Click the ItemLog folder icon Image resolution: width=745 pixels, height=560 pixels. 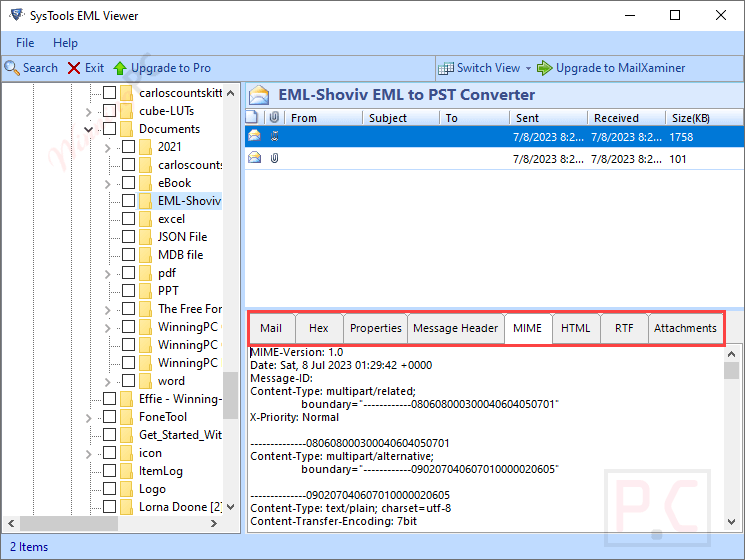coord(126,471)
